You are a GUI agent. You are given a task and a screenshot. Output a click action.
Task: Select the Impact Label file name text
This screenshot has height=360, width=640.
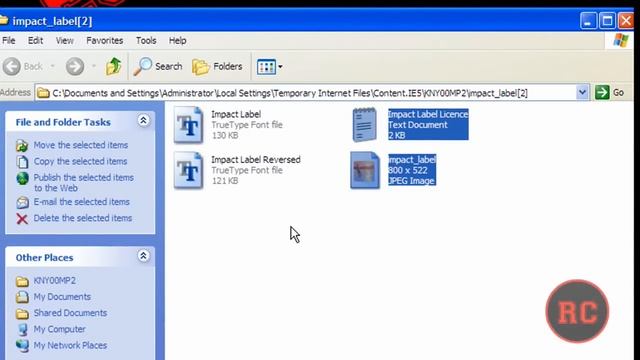click(236, 114)
